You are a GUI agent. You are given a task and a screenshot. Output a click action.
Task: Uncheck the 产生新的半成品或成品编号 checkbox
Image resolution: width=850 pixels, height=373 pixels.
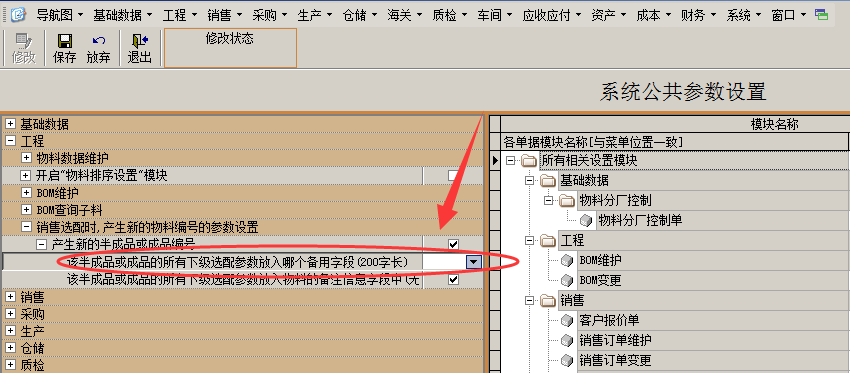pyautogui.click(x=454, y=245)
